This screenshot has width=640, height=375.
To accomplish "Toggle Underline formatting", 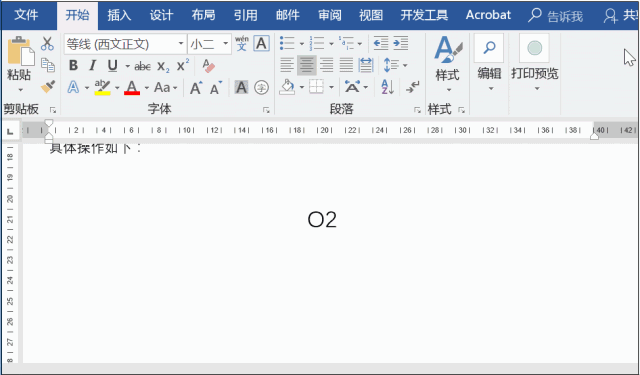I will tap(112, 65).
